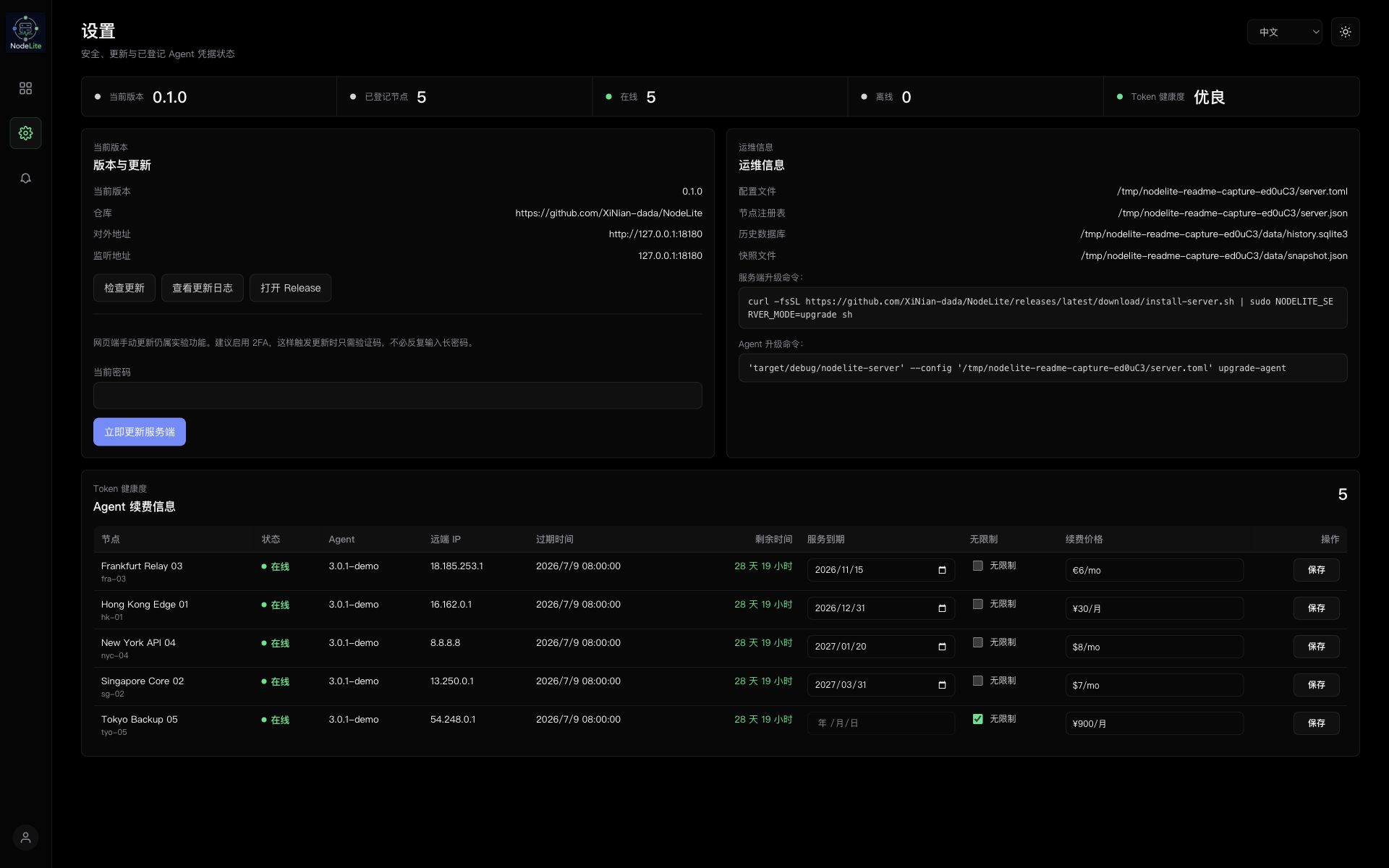The width and height of the screenshot is (1389, 868).
Task: Click the Frankfurt Relay 03 node name
Action: click(142, 566)
